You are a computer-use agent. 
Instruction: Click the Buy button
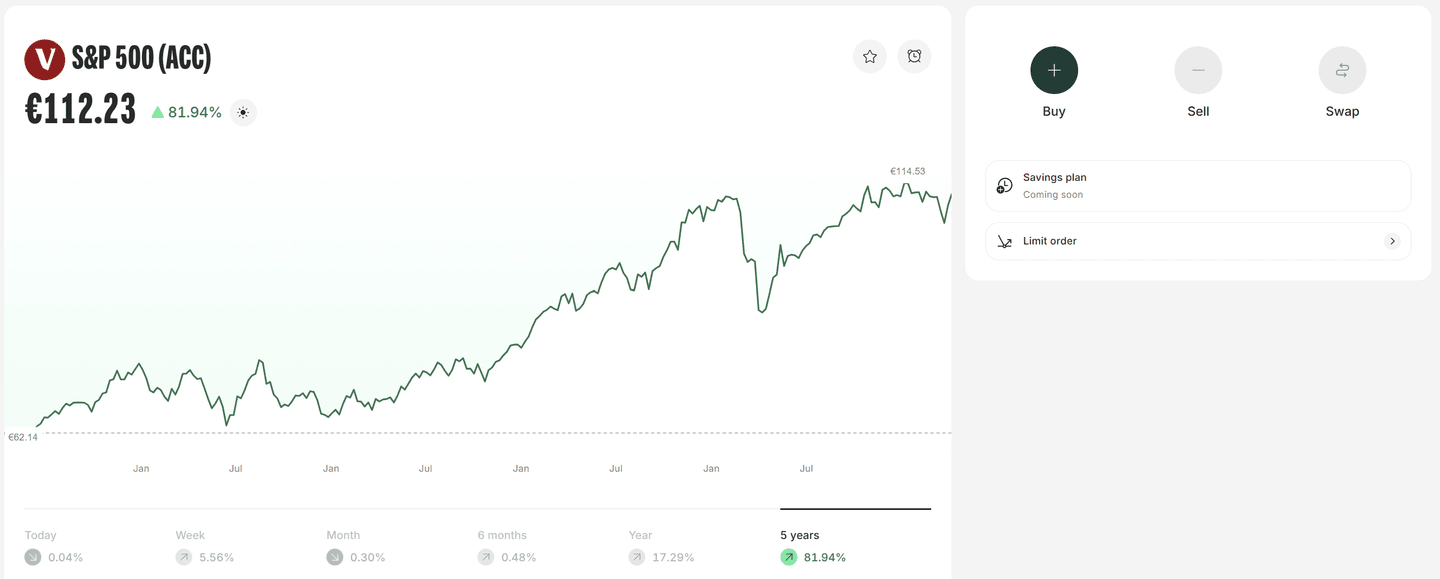[x=1054, y=83]
